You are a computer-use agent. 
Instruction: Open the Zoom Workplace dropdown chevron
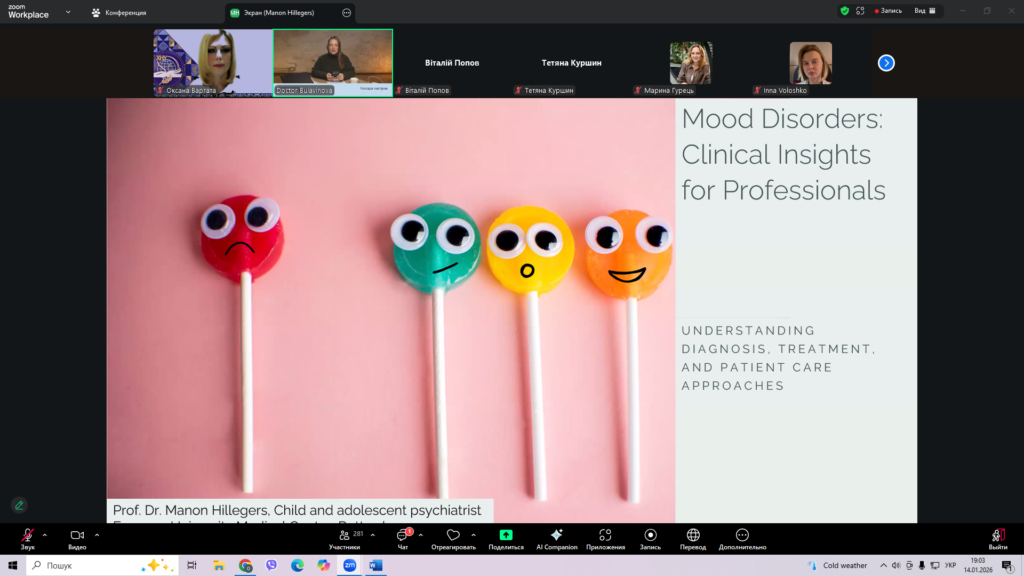click(x=67, y=12)
